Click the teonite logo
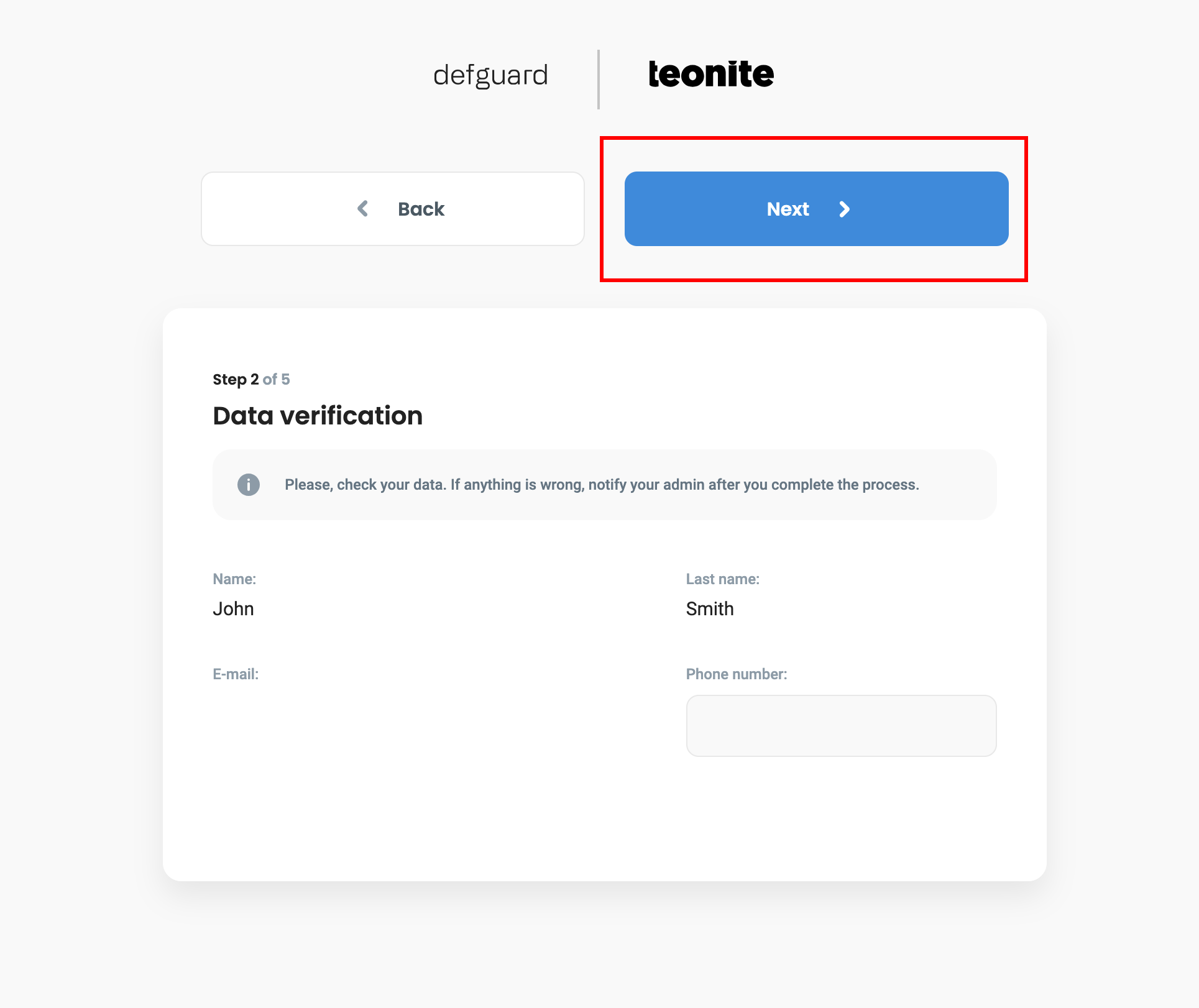The height and width of the screenshot is (1008, 1199). [x=710, y=75]
